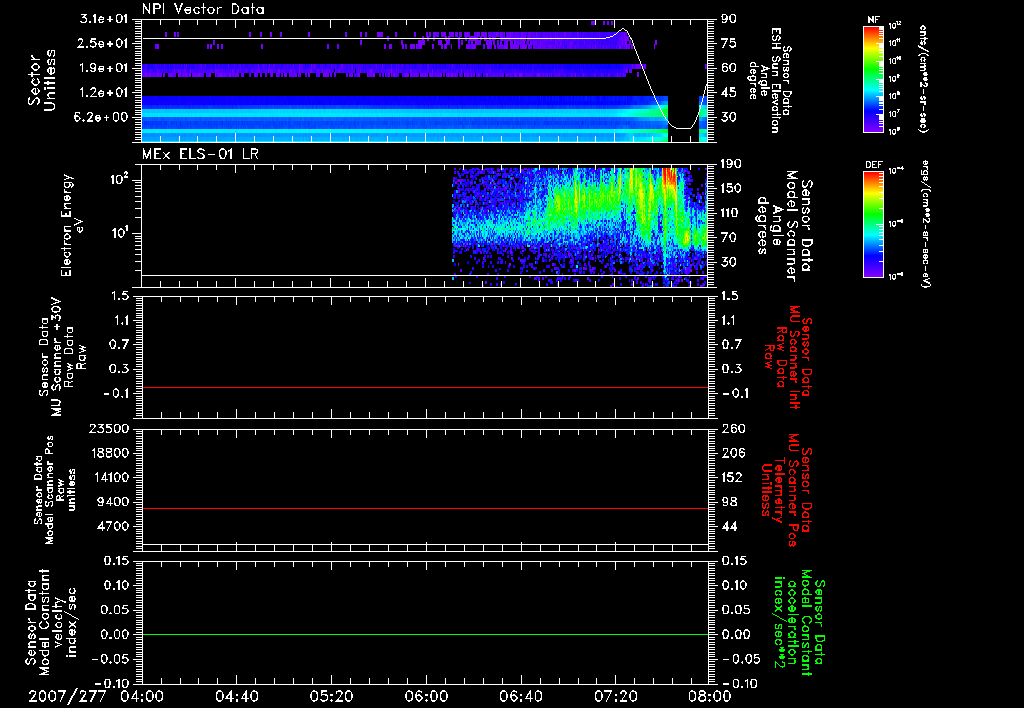1024x708 pixels.
Task: Click the 152 telemetry tick label
Action: click(731, 477)
